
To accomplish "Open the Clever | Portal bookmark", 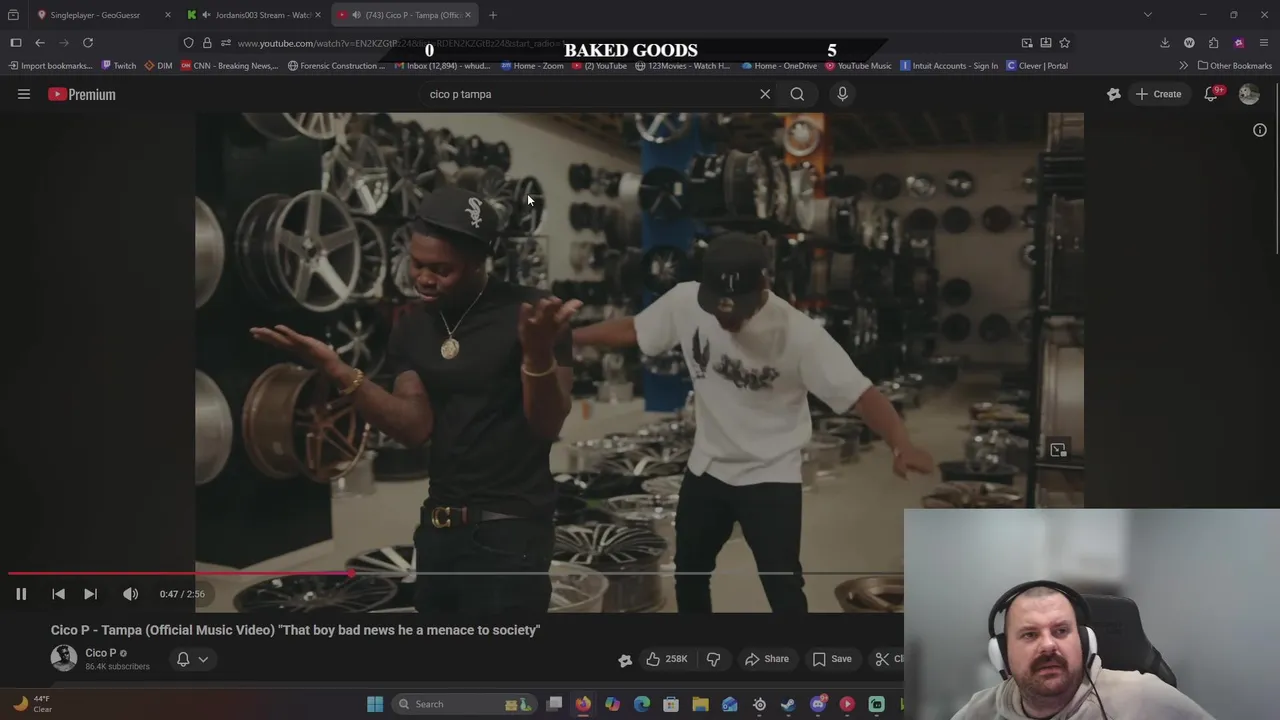I will (1037, 66).
